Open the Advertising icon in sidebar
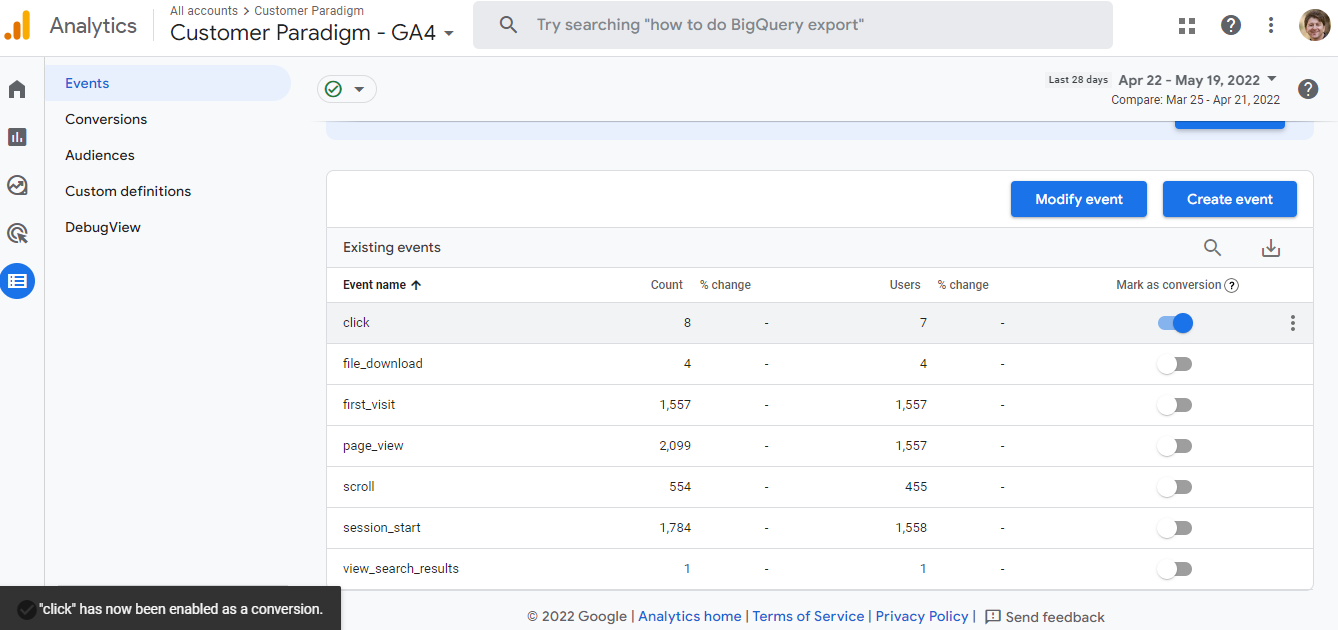The height and width of the screenshot is (630, 1338). point(17,233)
